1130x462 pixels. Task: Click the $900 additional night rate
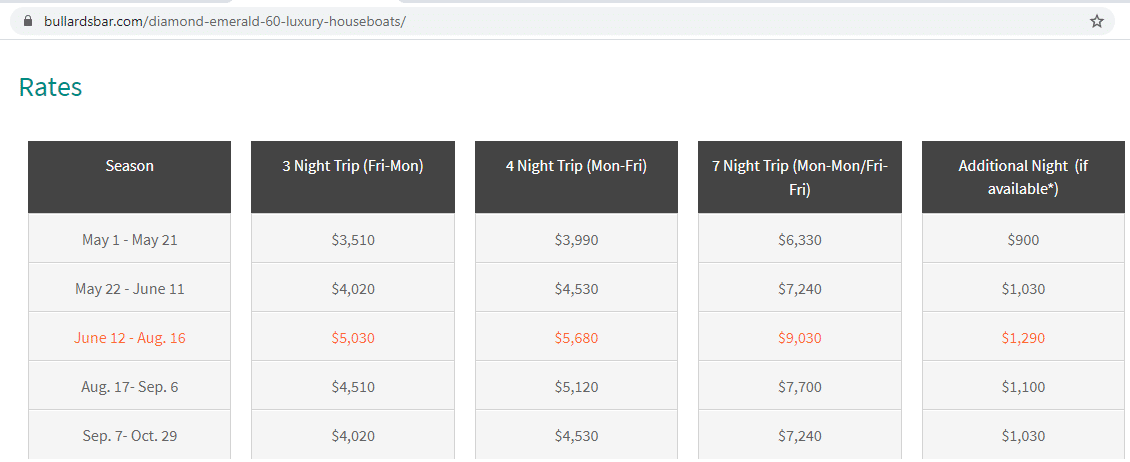1023,239
